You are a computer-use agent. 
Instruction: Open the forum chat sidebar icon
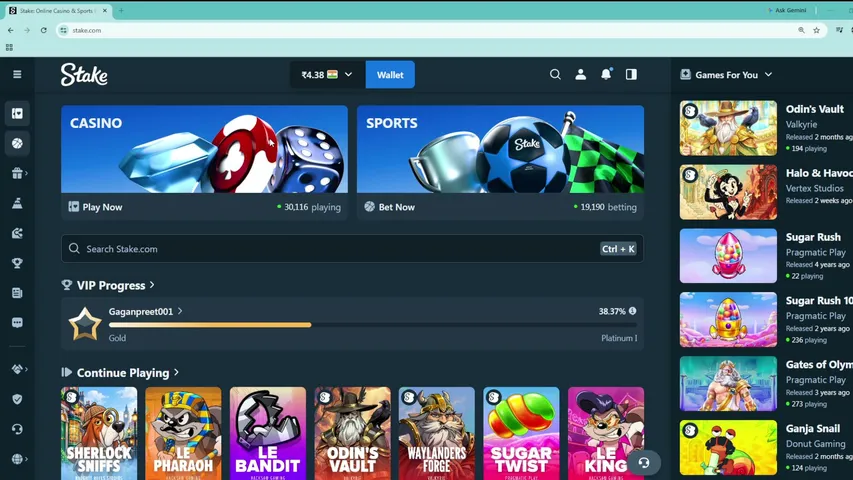coord(17,323)
